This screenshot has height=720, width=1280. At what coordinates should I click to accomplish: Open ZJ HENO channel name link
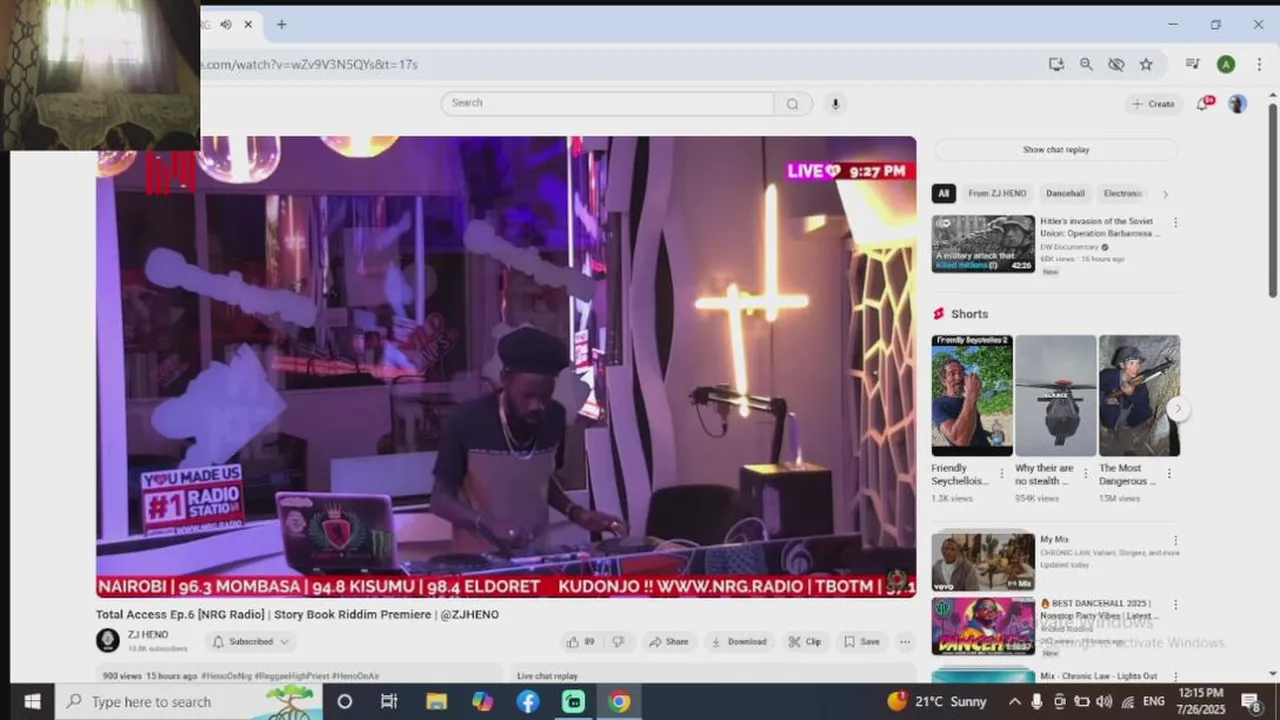tap(148, 635)
